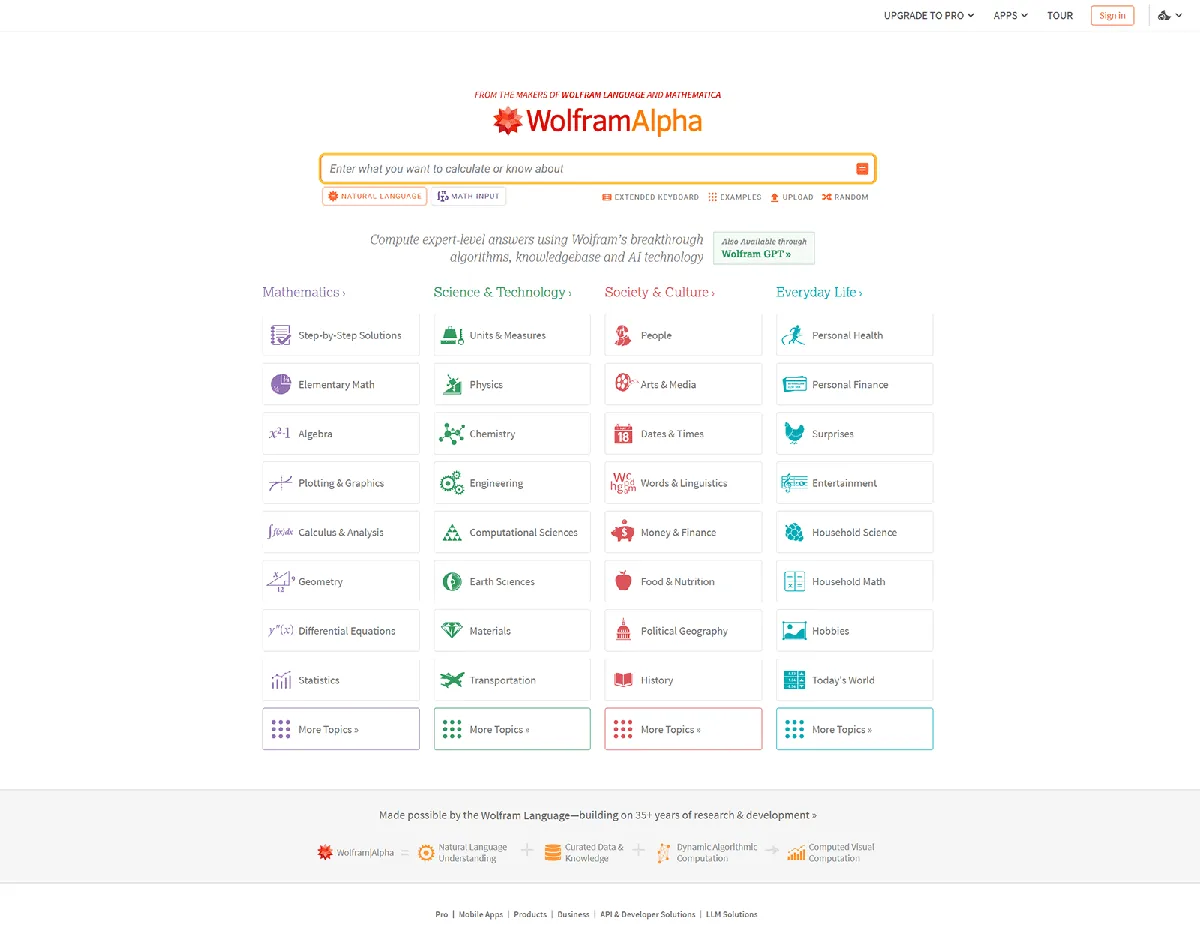Click the Entertainment music icon
This screenshot has width=1200, height=925.
pos(794,483)
